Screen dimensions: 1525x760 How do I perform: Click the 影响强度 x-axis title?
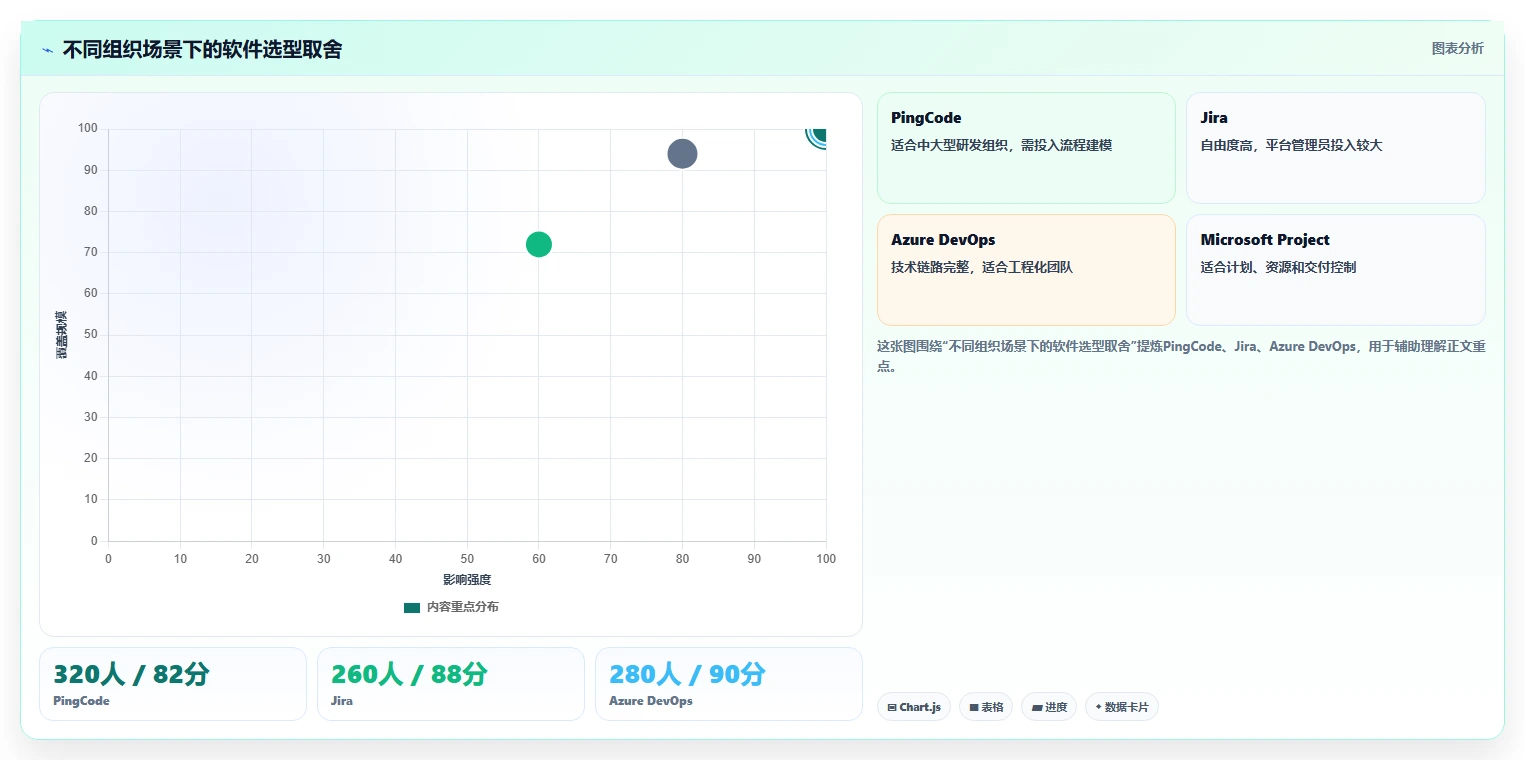tap(467, 580)
